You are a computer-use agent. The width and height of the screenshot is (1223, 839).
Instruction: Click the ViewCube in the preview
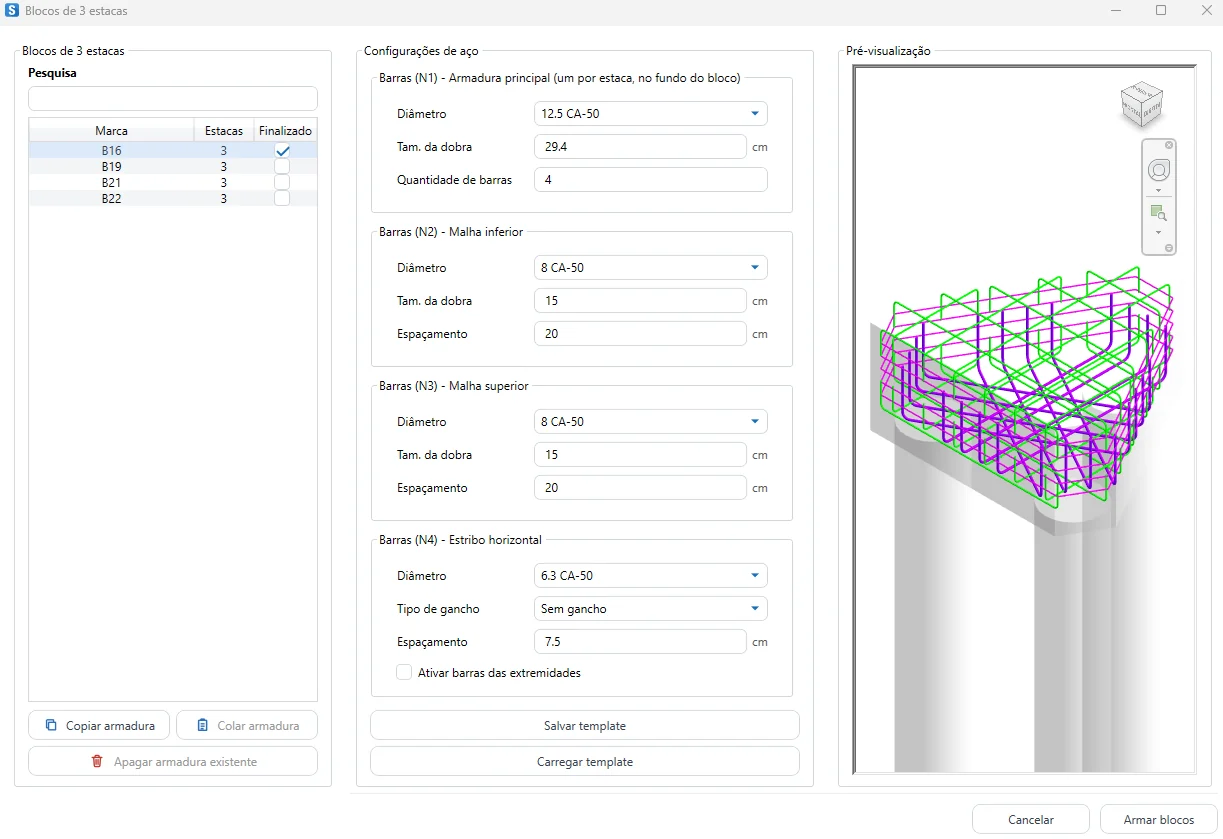(1141, 103)
